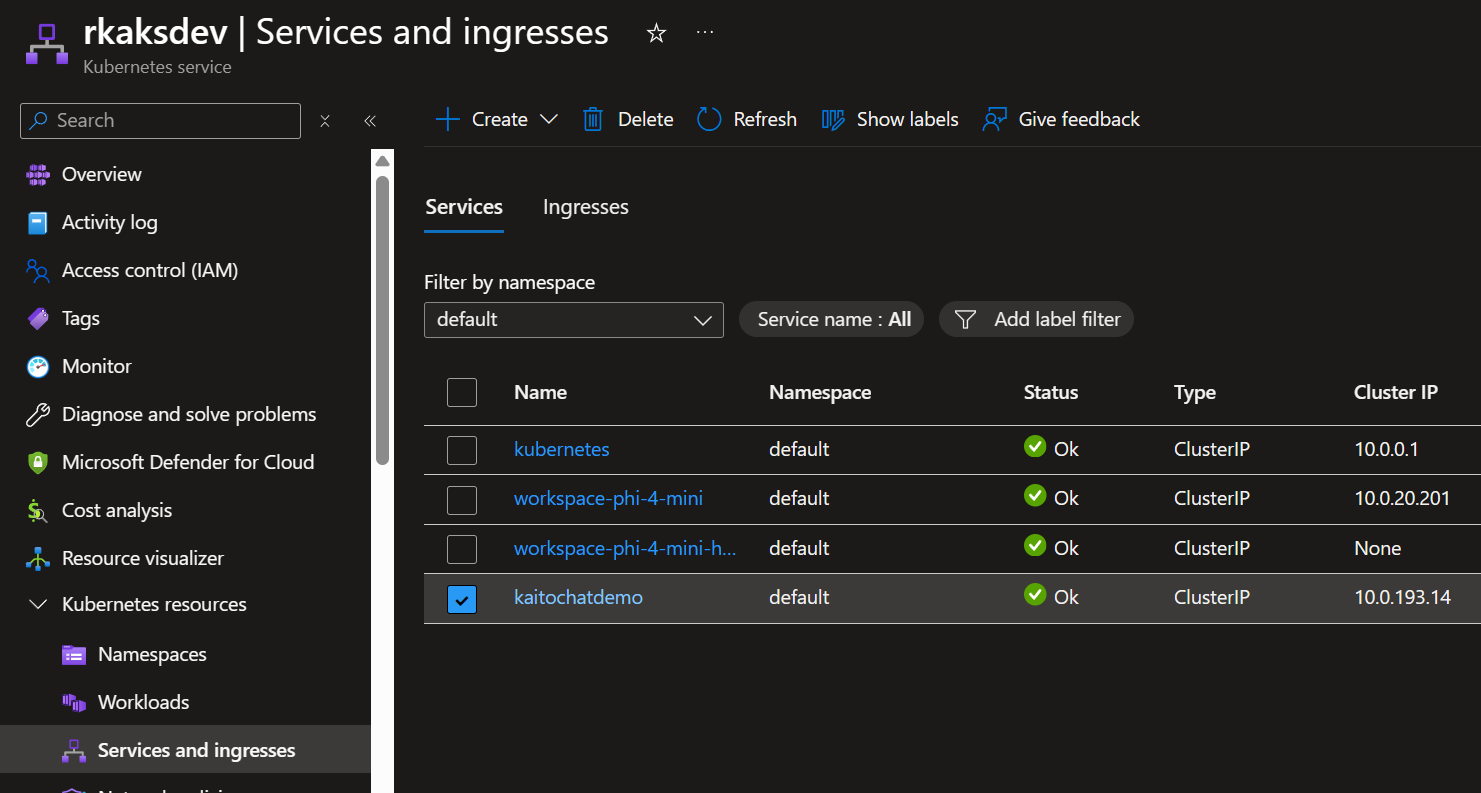Click the Give feedback icon
The height and width of the screenshot is (793, 1481).
(994, 120)
